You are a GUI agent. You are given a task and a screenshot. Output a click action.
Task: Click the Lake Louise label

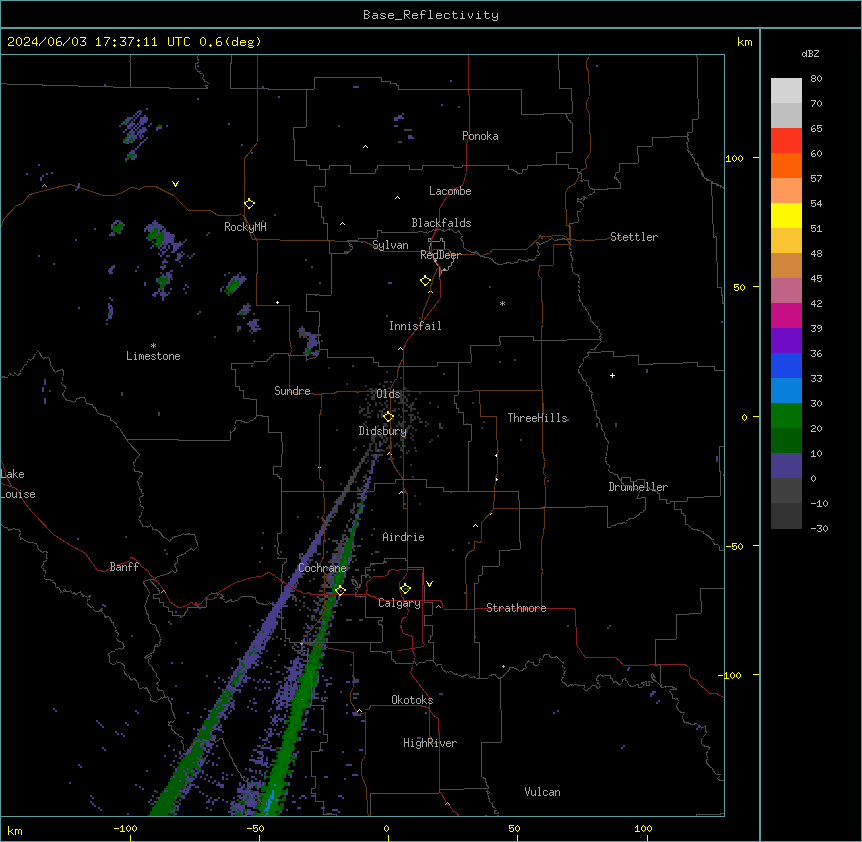(x=18, y=484)
